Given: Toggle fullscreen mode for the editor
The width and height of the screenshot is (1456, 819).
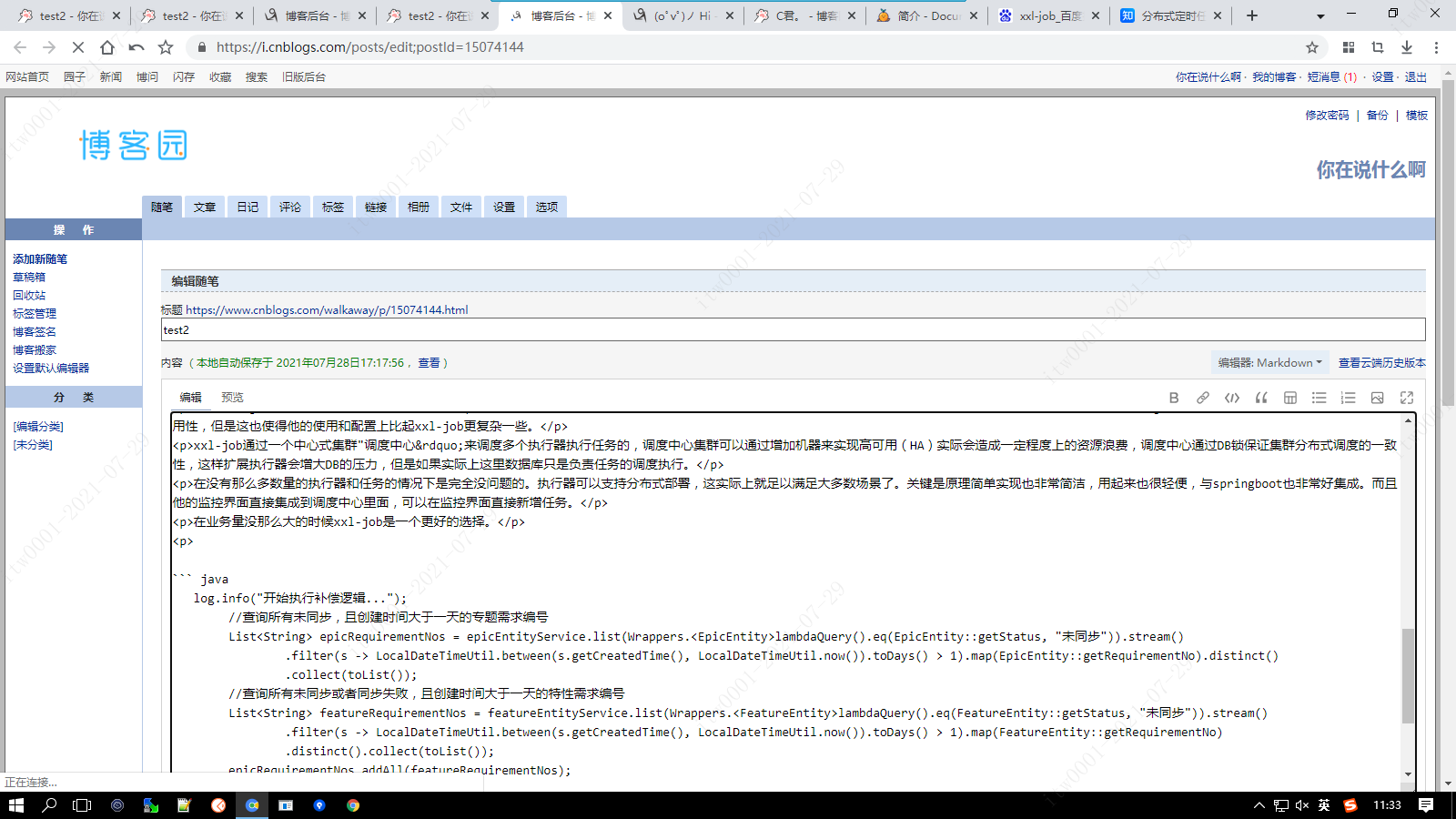Looking at the screenshot, I should (x=1407, y=398).
